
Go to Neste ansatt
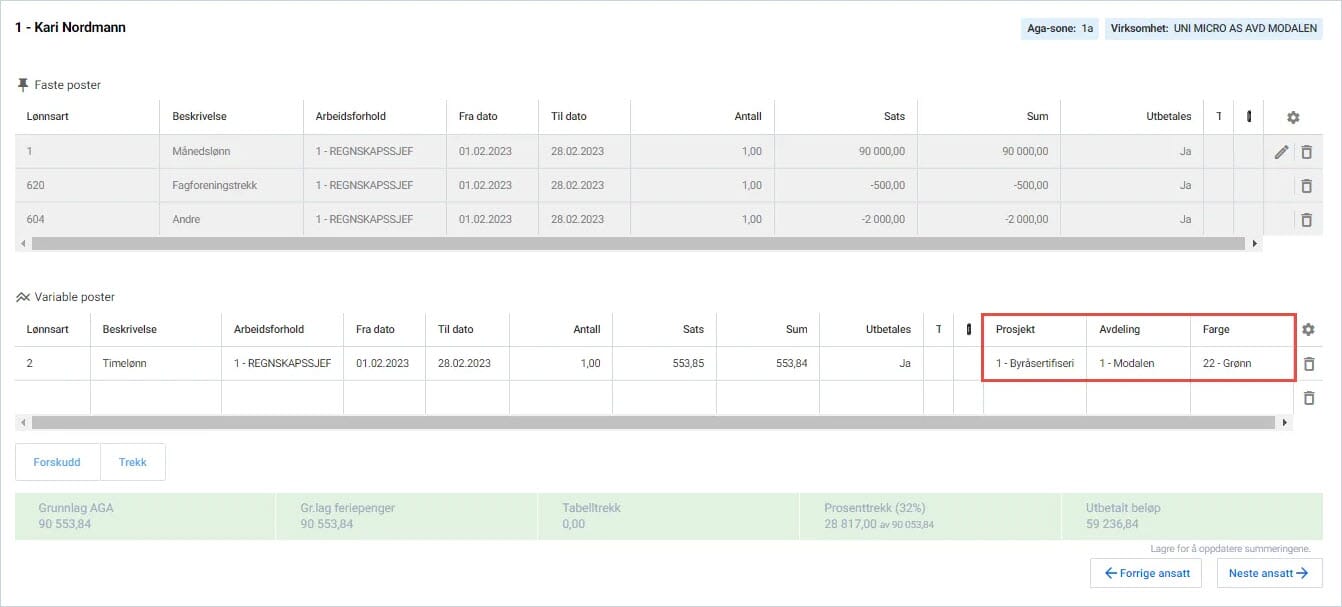[1269, 573]
